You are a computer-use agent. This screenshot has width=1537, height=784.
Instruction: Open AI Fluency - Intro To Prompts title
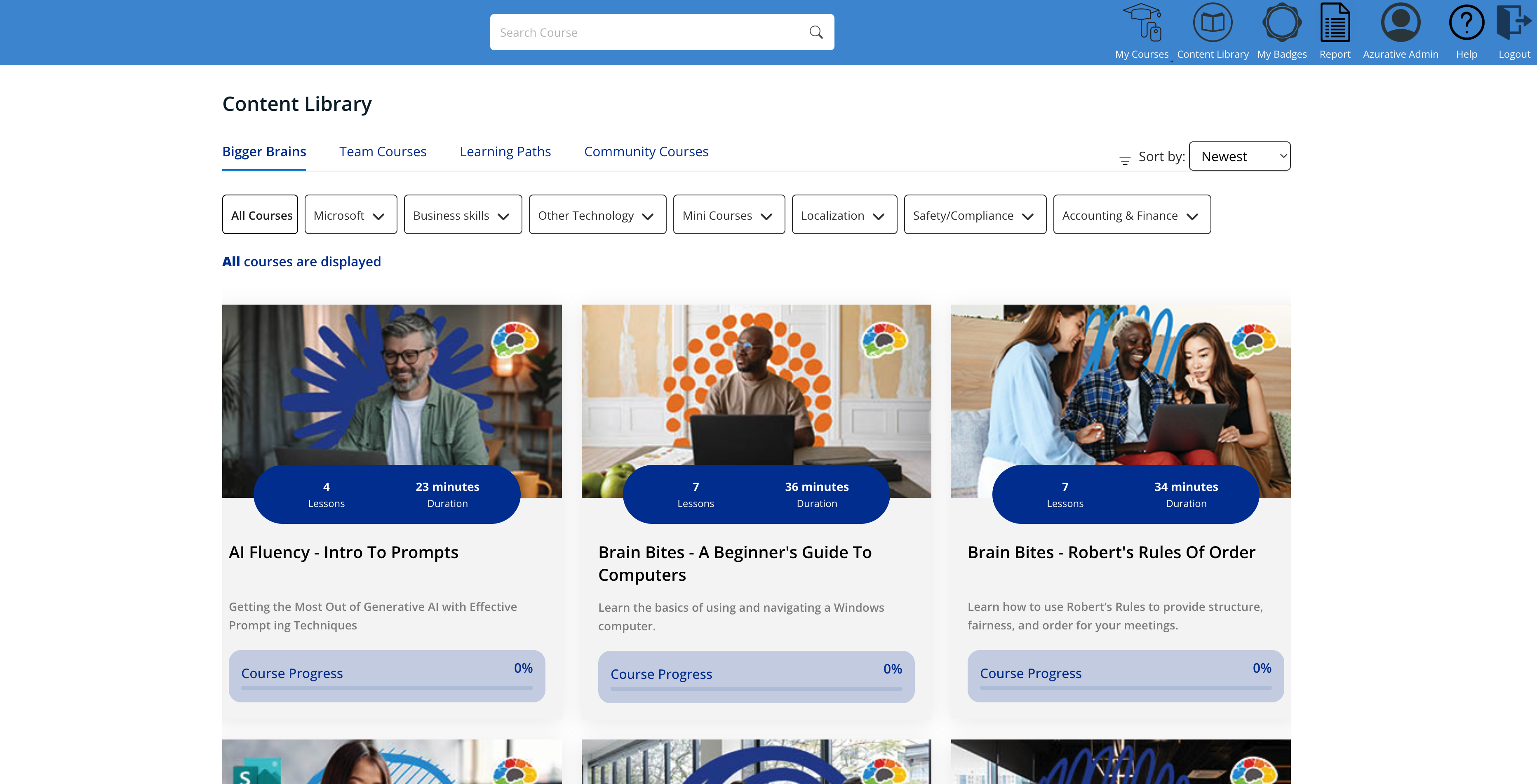pos(344,552)
